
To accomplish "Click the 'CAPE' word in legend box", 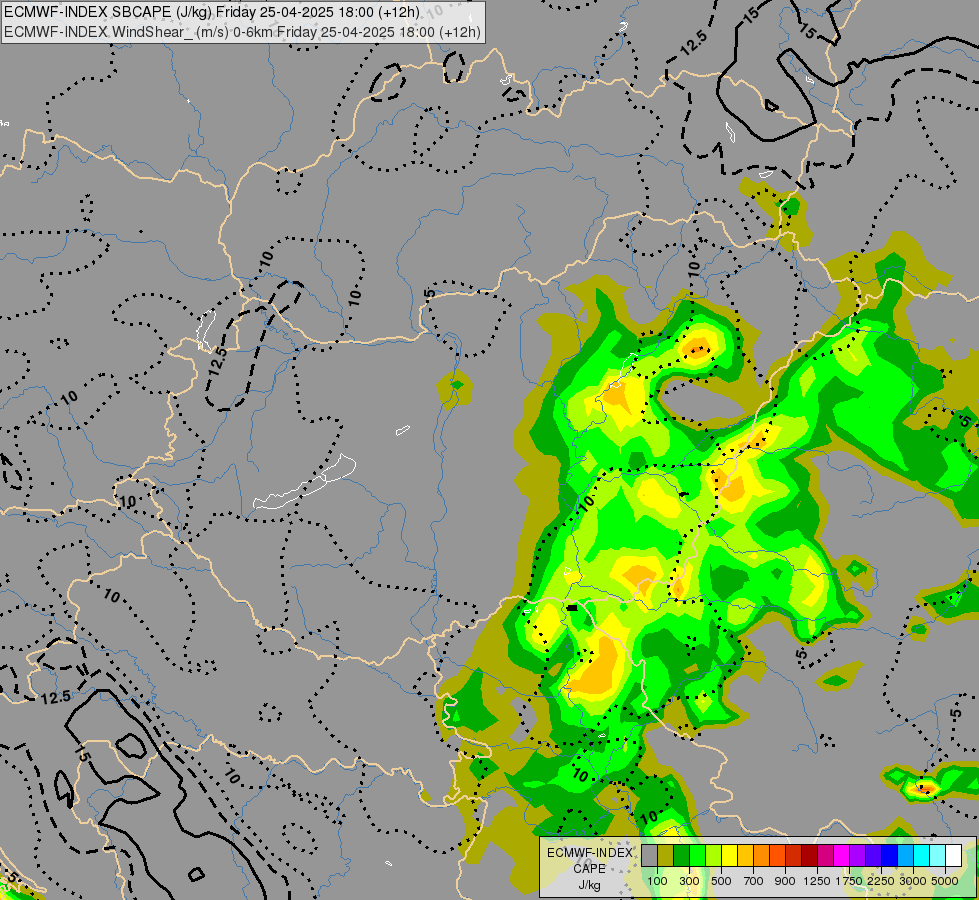I will point(589,869).
